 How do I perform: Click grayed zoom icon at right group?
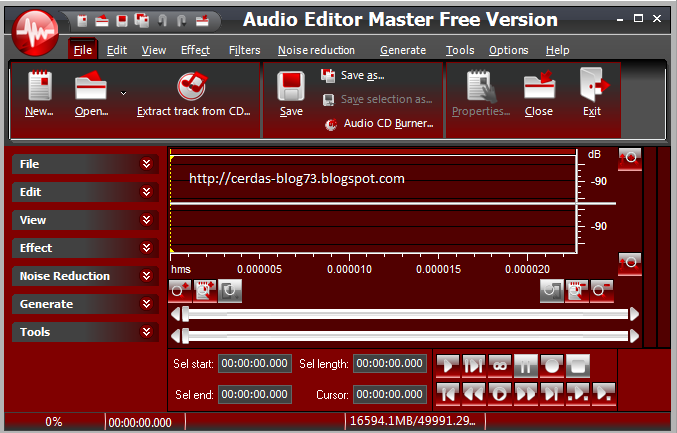point(552,291)
